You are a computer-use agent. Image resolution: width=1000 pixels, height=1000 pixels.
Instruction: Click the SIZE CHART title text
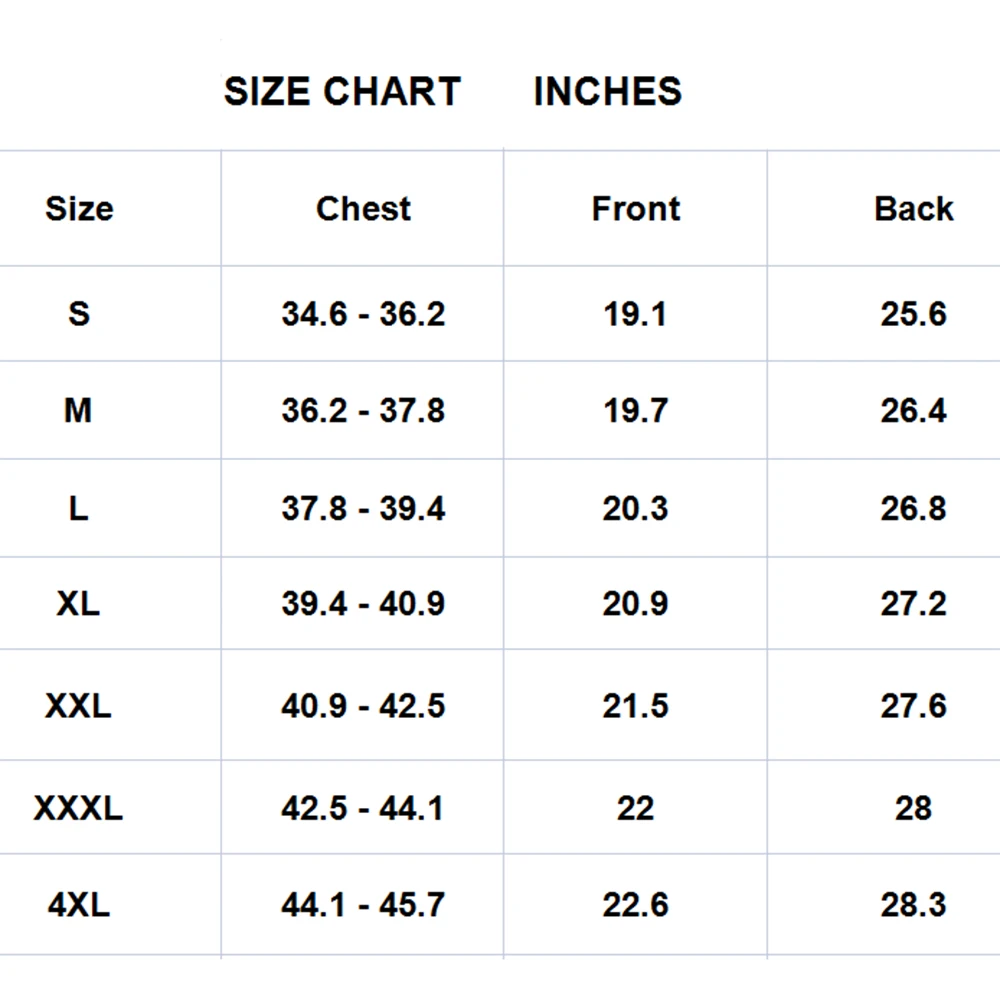[x=341, y=92]
